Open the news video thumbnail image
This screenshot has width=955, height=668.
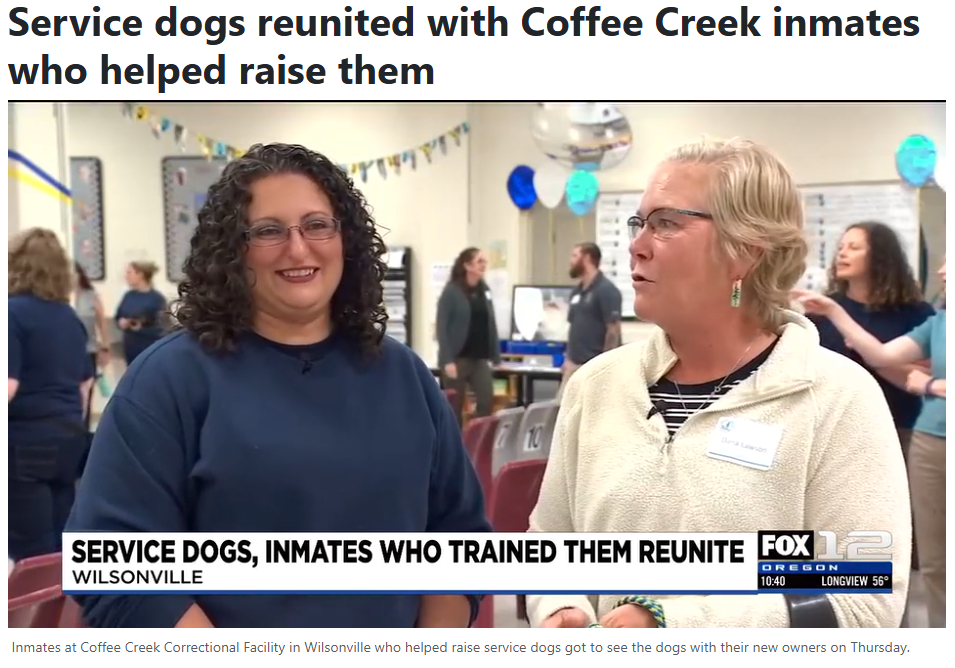tap(476, 365)
